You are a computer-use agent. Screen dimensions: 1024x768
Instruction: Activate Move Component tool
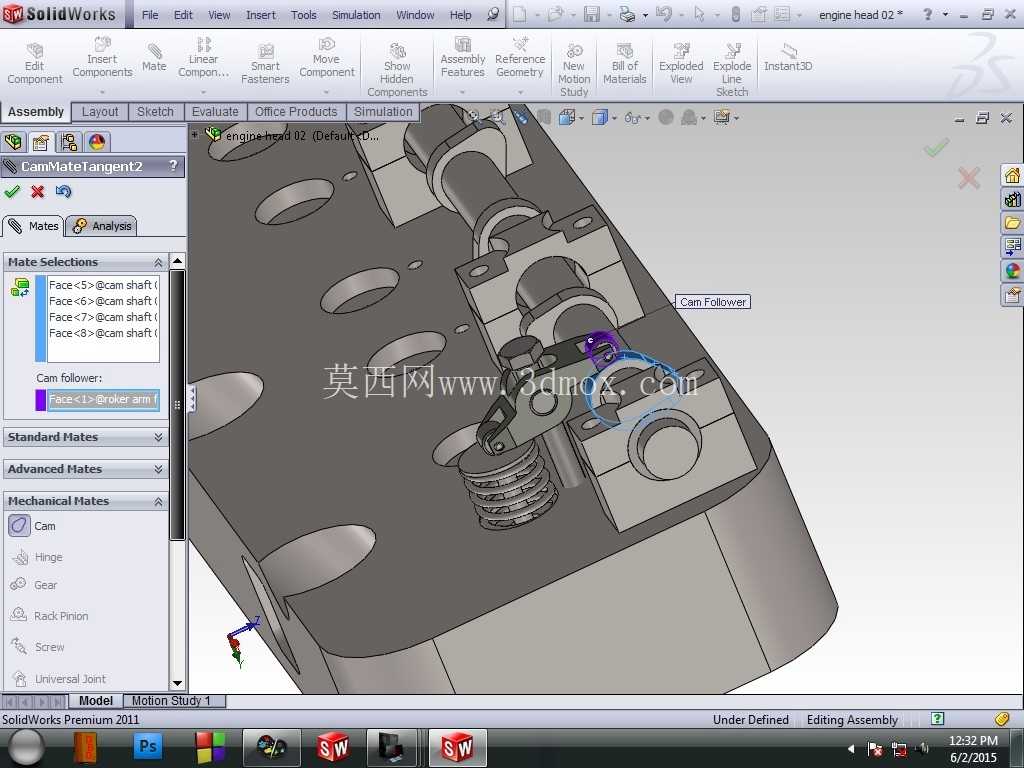(327, 59)
